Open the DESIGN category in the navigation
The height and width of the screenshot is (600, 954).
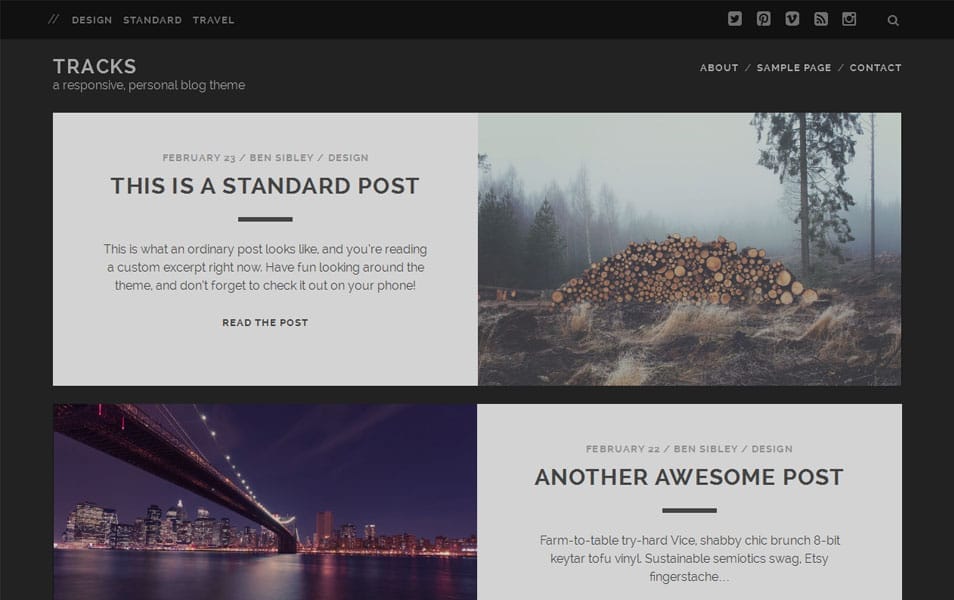click(91, 19)
